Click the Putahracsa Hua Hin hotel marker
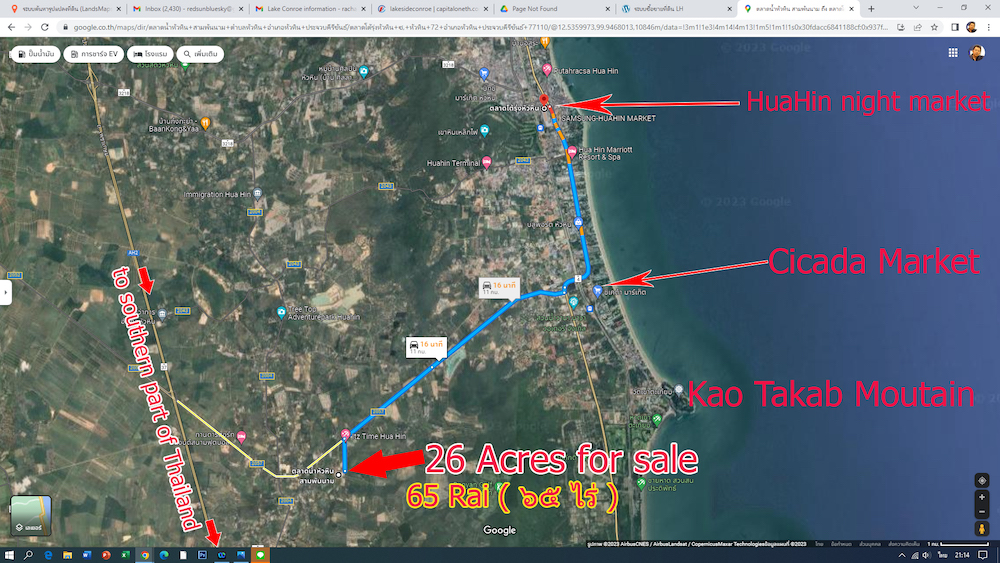This screenshot has height=563, width=1000. tap(547, 69)
